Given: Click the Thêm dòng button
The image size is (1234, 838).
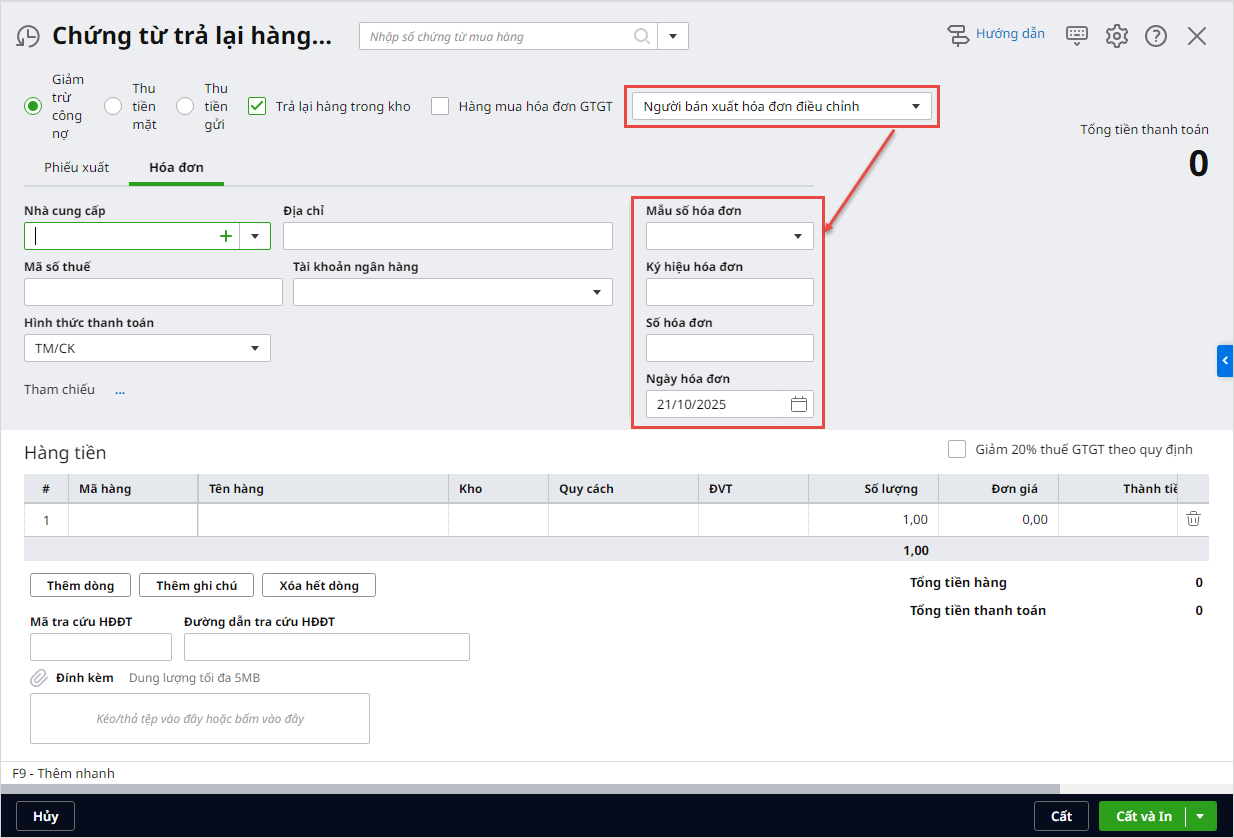Looking at the screenshot, I should point(80,586).
